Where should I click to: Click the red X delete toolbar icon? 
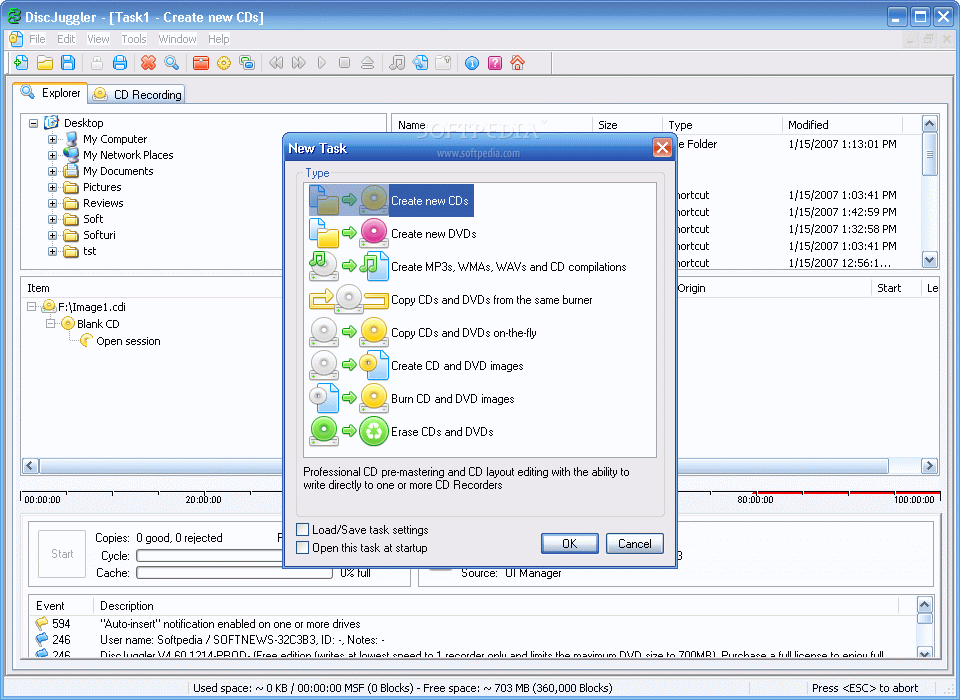click(x=148, y=62)
